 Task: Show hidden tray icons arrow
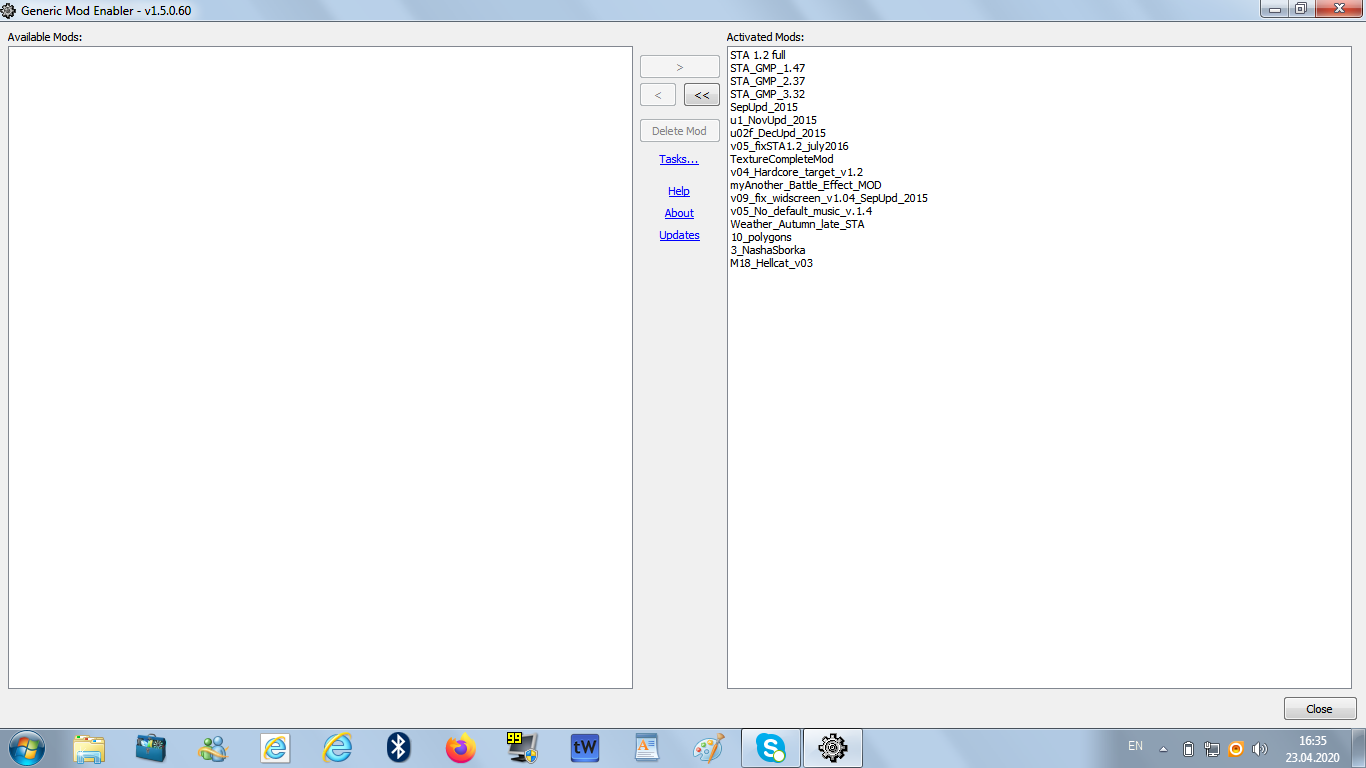[1163, 748]
